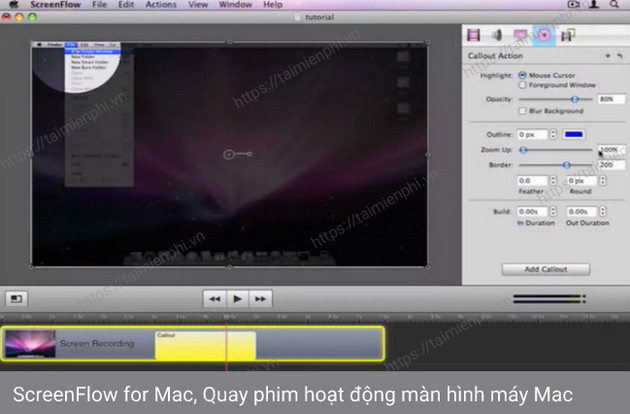
Task: Click the Spotlight search icon
Action: coord(614,4)
